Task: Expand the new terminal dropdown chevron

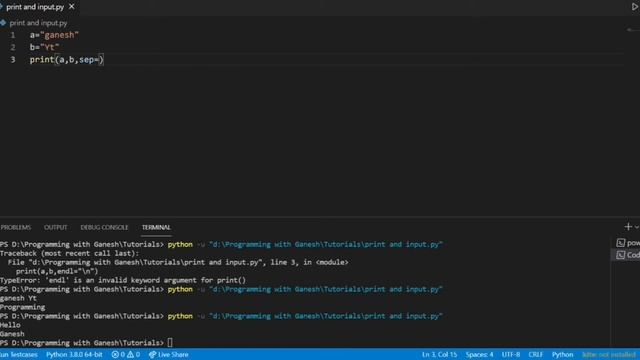Action: point(637,227)
